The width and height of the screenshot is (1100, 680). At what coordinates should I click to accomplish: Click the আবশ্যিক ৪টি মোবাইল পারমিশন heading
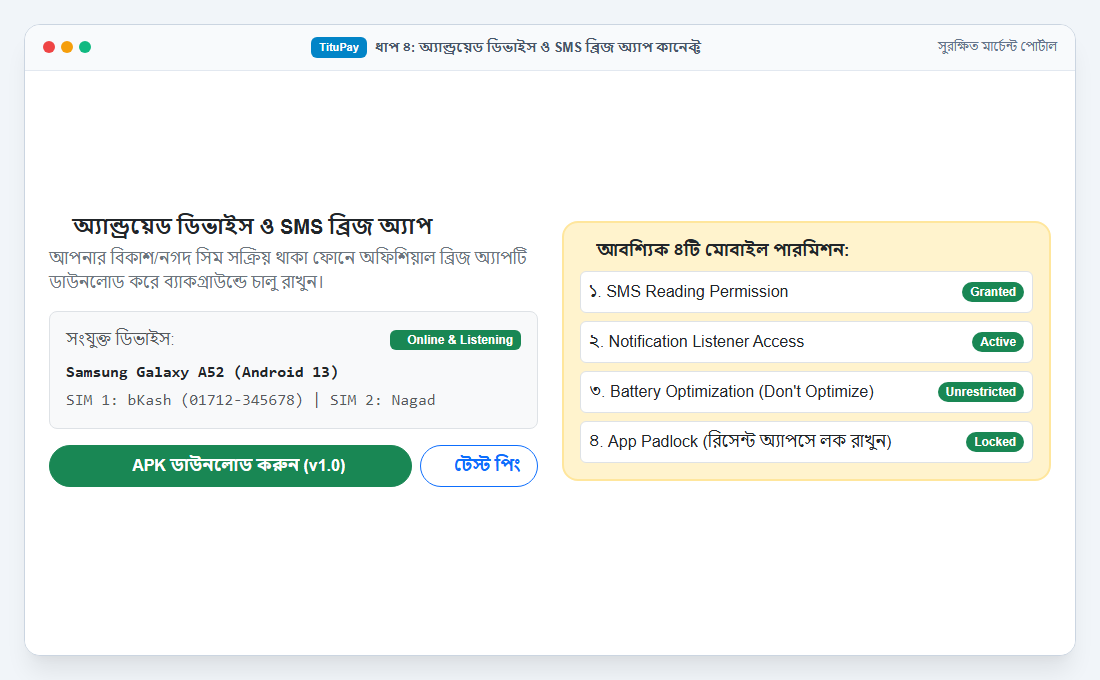pyautogui.click(x=723, y=249)
